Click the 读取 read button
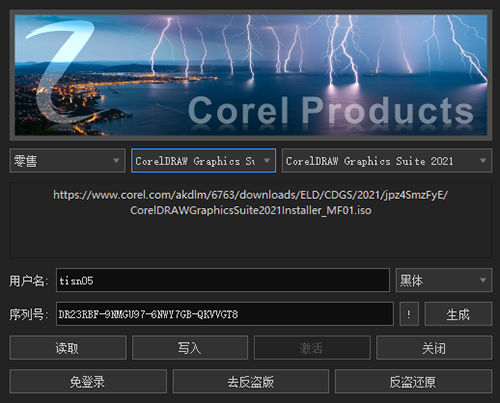 pos(68,348)
